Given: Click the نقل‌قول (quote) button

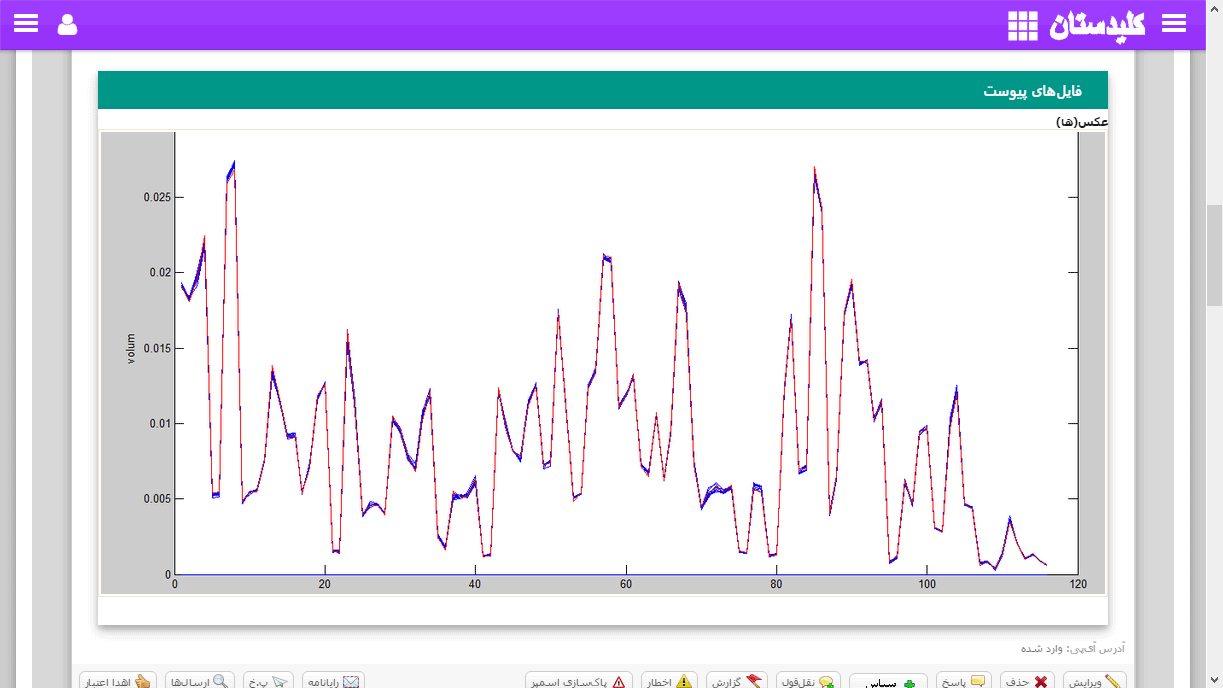Looking at the screenshot, I should point(808,681).
